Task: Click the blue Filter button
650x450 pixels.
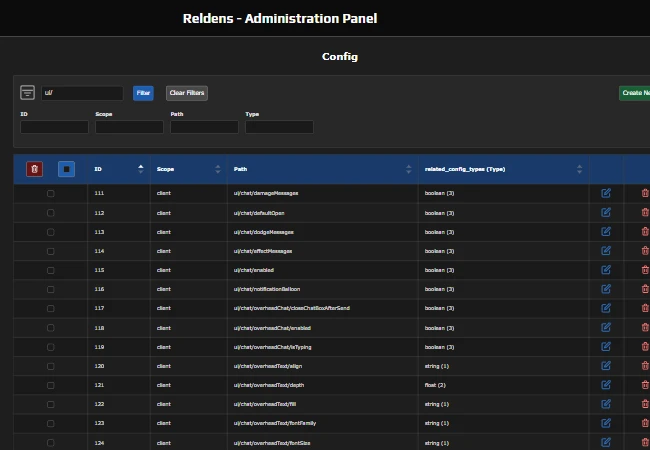Action: 143,93
